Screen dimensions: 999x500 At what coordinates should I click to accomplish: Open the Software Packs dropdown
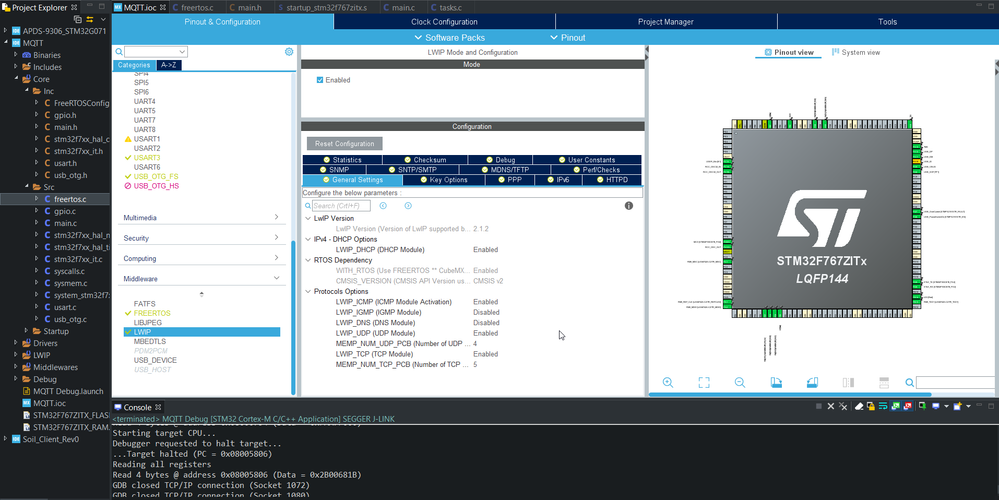point(449,38)
